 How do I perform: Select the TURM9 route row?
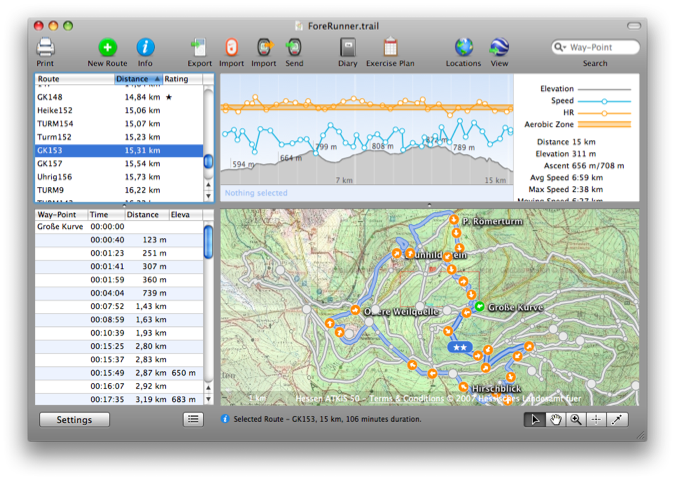pos(119,190)
